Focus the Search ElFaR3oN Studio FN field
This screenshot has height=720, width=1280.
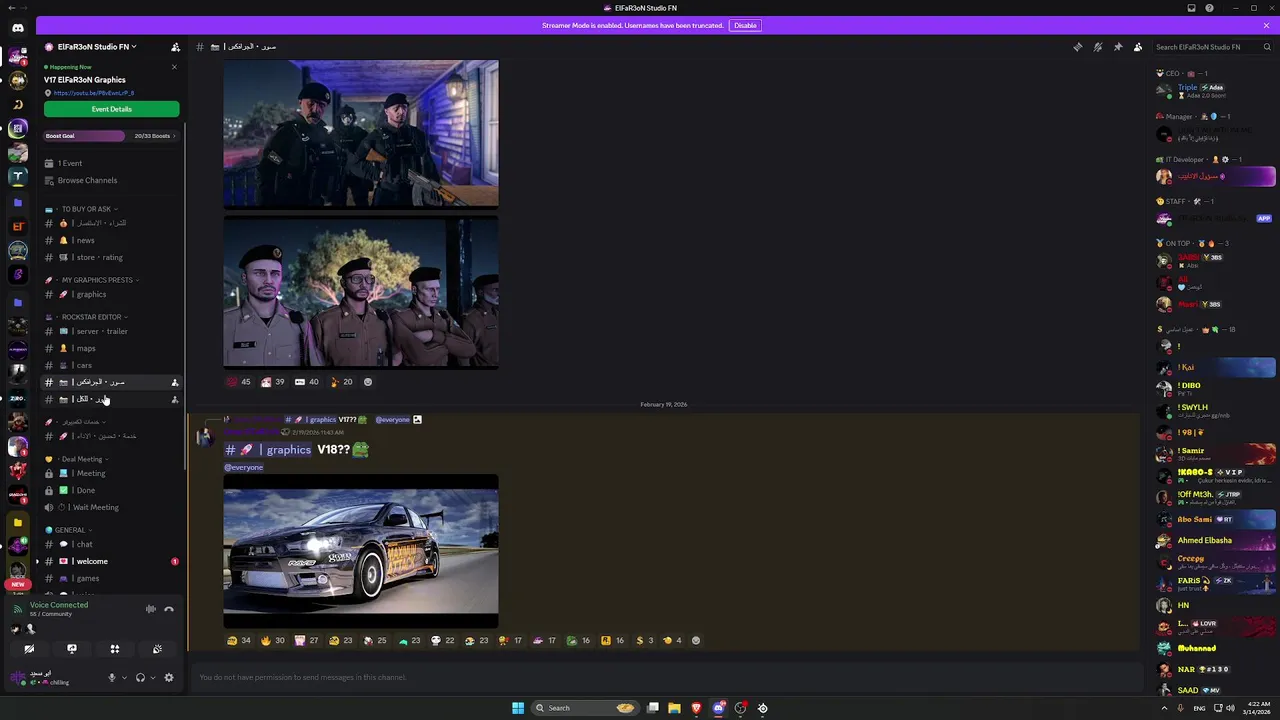tap(1212, 47)
